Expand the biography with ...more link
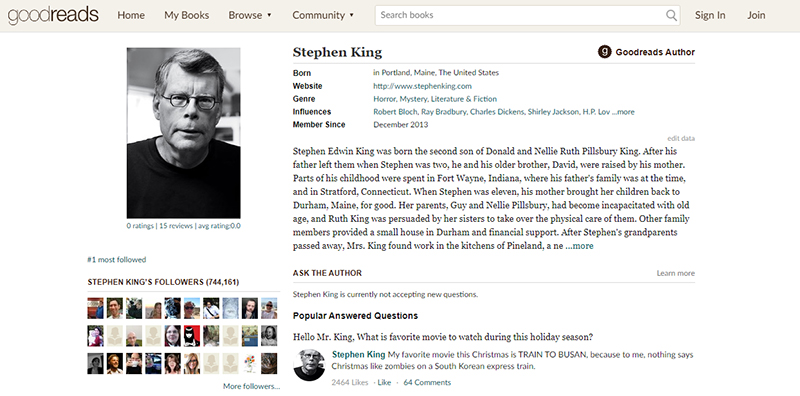This screenshot has height=396, width=800. (580, 246)
